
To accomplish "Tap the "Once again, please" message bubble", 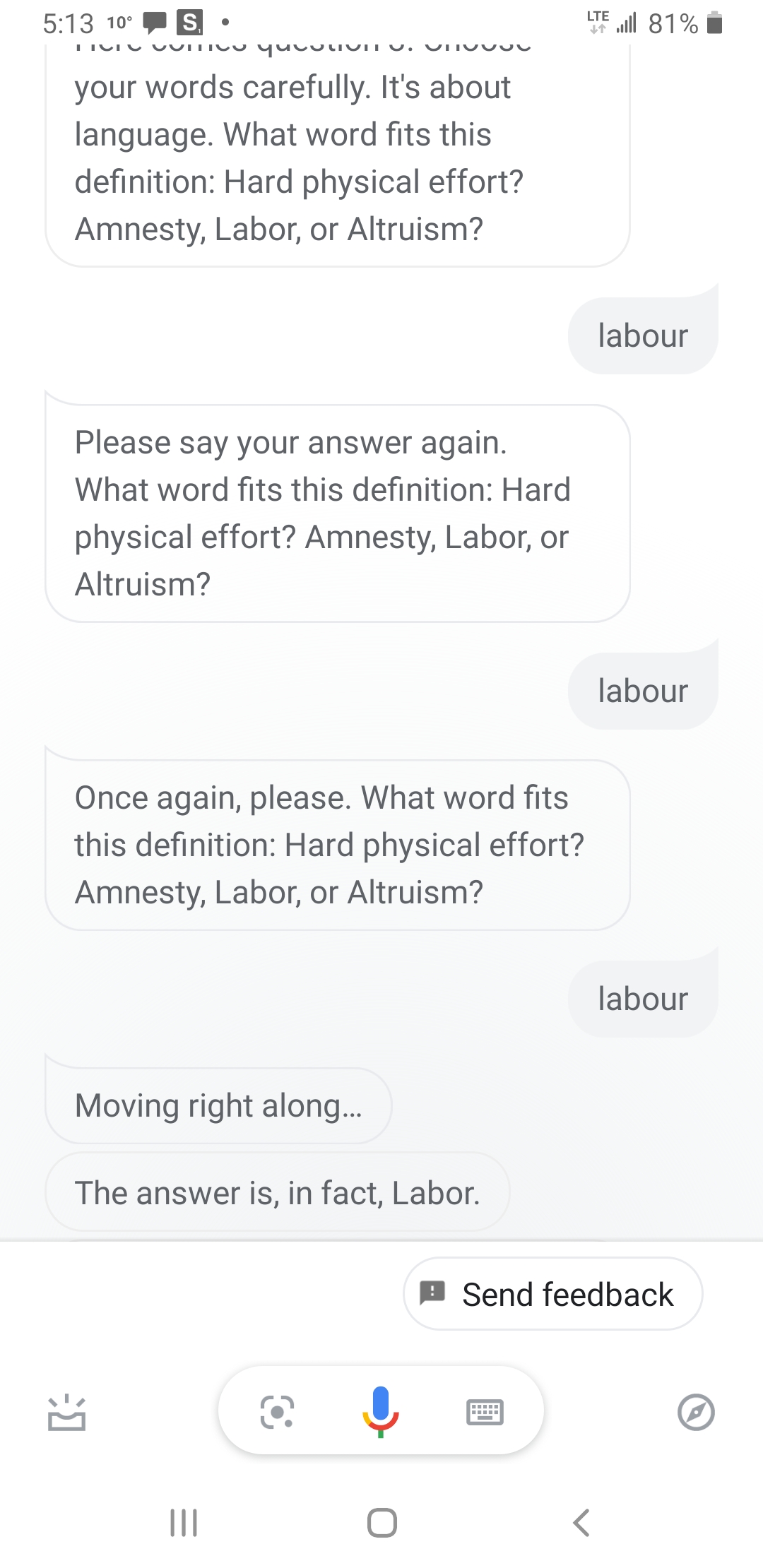I will [x=337, y=845].
